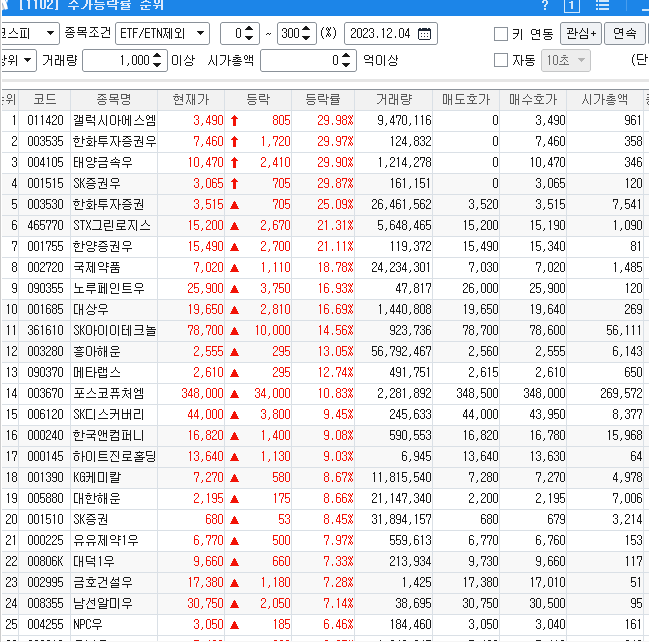
Task: Adjust the 시가총액 stepper arrows
Action: click(x=346, y=60)
